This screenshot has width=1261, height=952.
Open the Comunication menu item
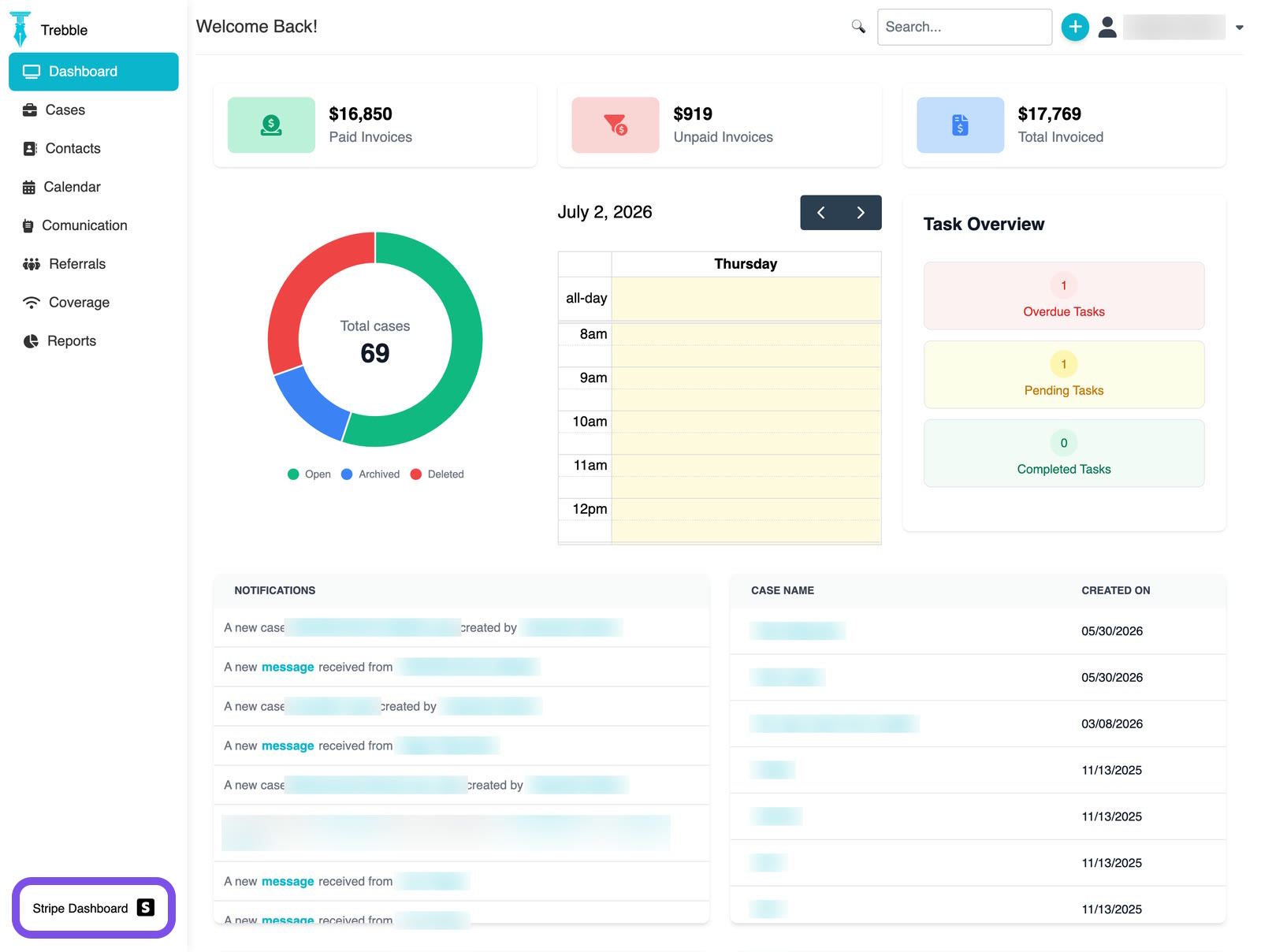94,226
